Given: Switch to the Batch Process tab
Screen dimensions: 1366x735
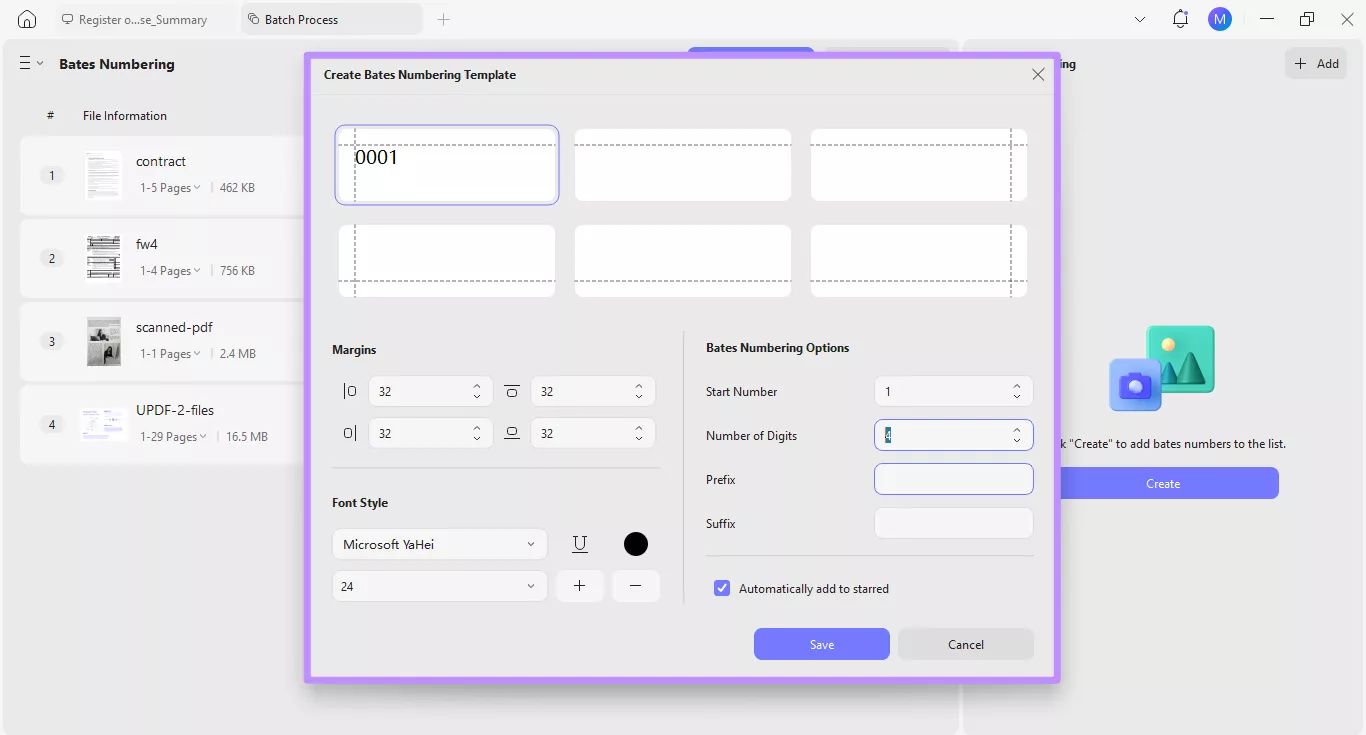Looking at the screenshot, I should 331,19.
